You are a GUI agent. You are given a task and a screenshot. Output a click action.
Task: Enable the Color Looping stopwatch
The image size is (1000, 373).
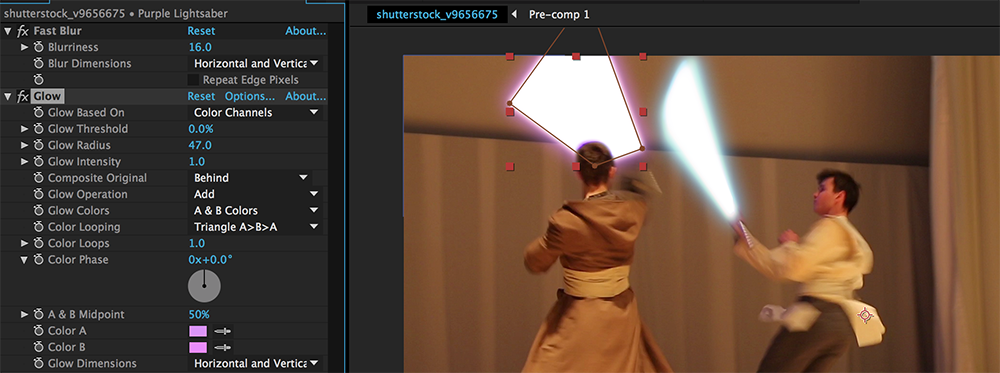click(x=38, y=227)
